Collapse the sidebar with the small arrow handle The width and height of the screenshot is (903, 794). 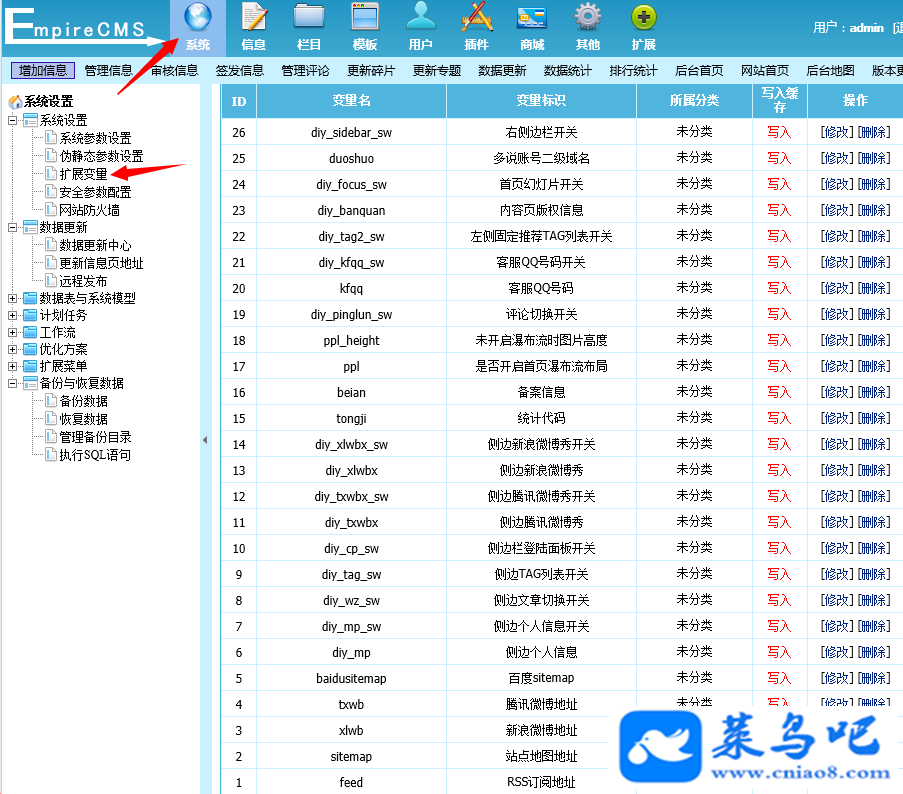point(205,440)
